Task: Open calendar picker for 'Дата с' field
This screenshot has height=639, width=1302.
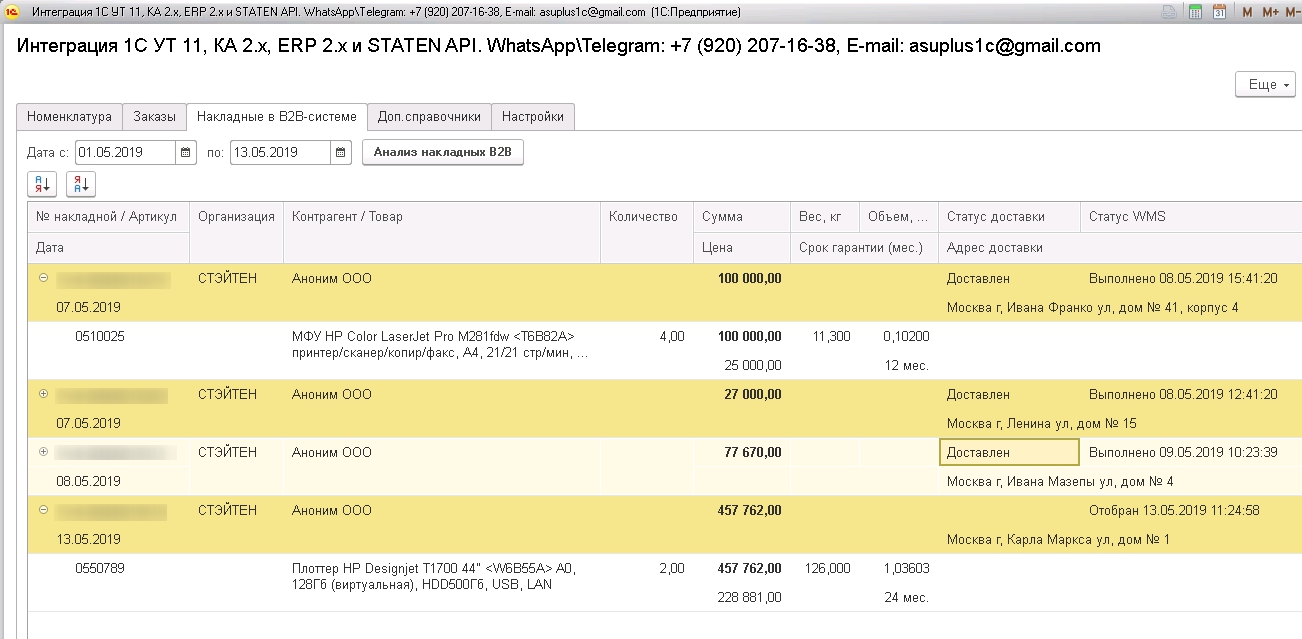Action: pos(186,153)
